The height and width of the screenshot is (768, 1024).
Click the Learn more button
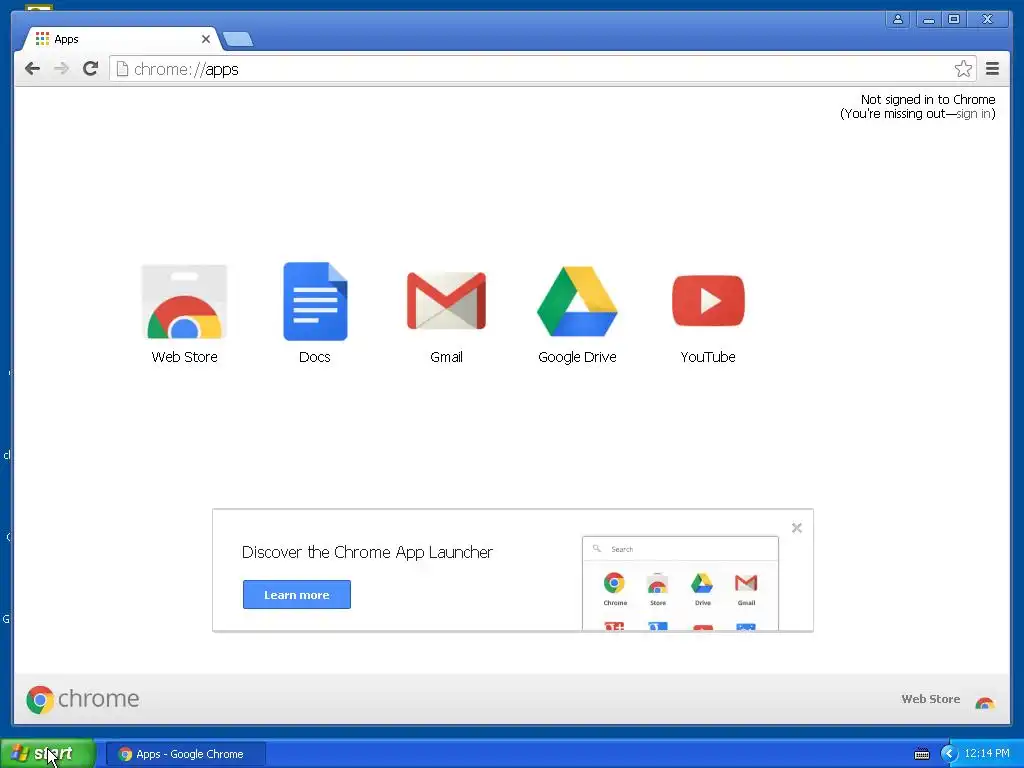tap(296, 594)
